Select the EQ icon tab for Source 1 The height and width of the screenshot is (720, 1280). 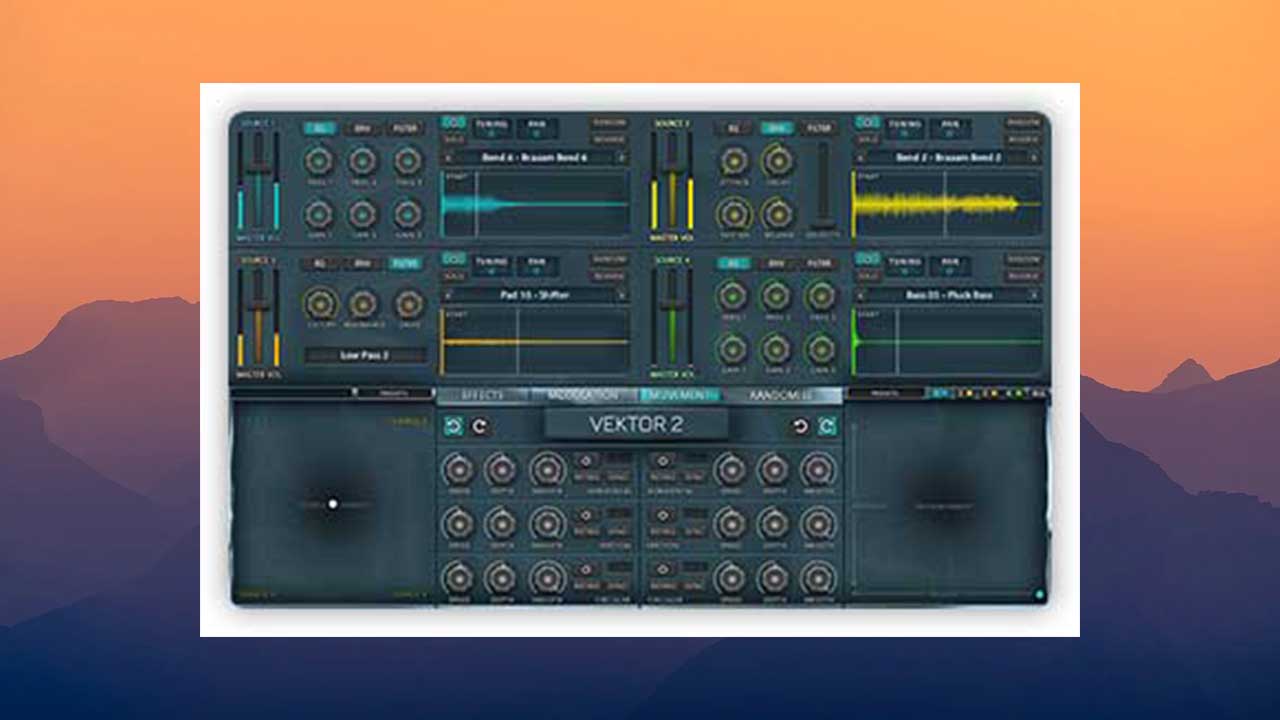point(319,126)
